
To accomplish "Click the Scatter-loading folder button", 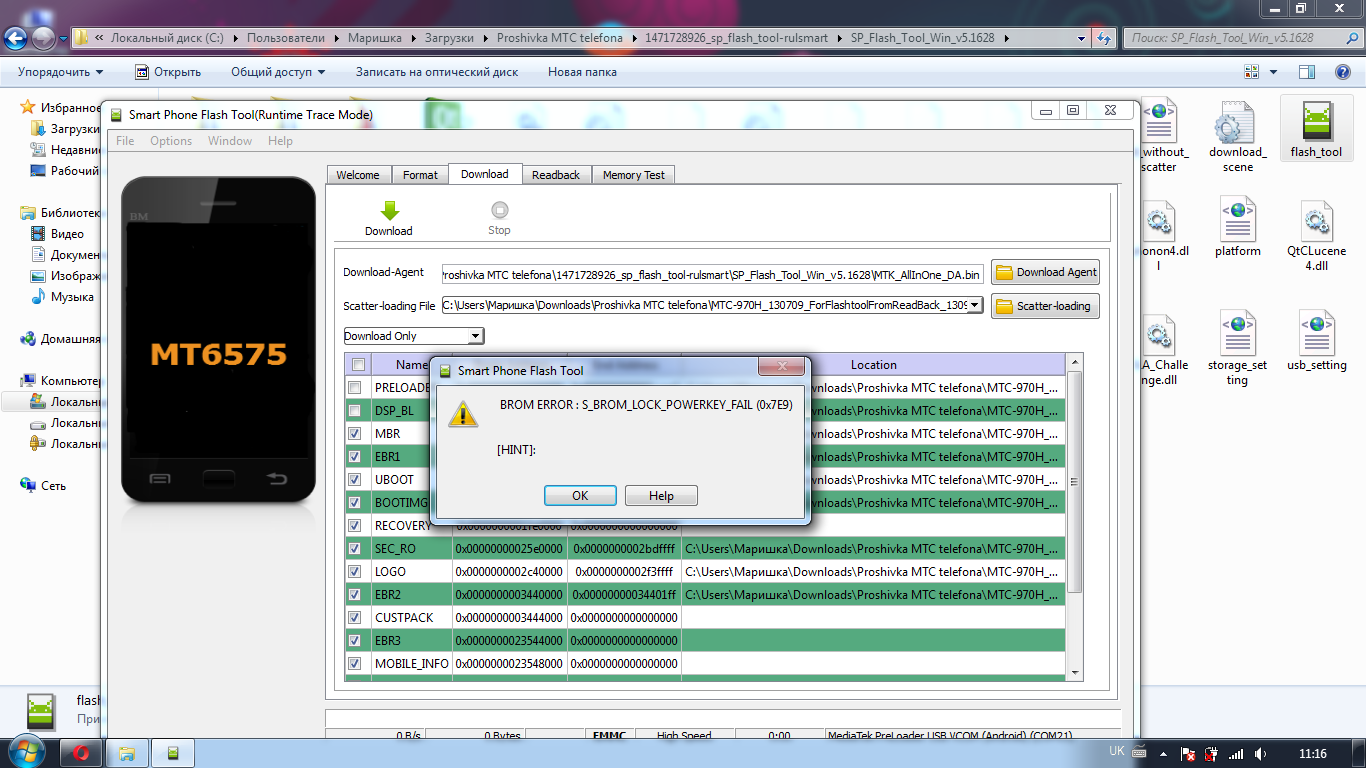I will coord(1045,306).
